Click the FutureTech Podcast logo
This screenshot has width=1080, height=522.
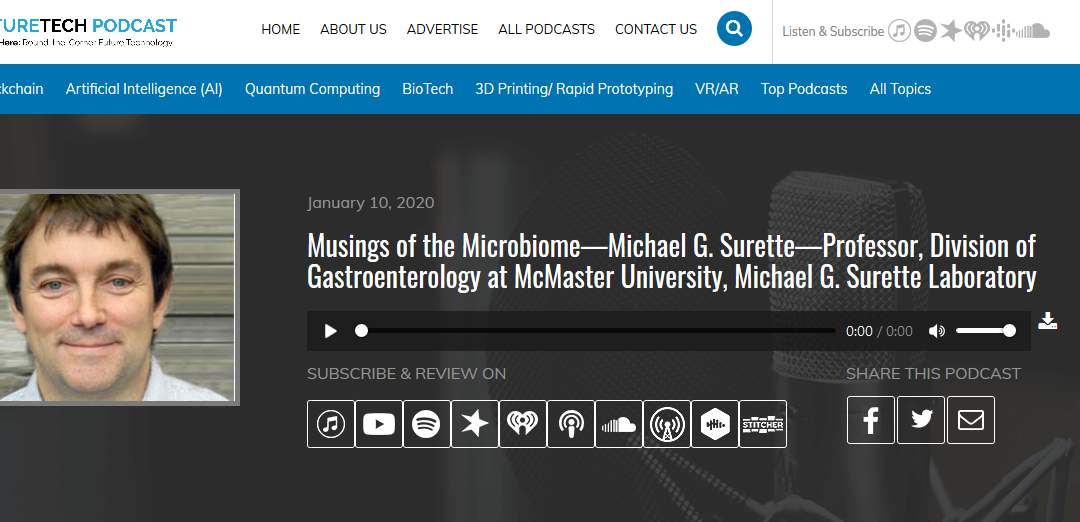click(88, 32)
